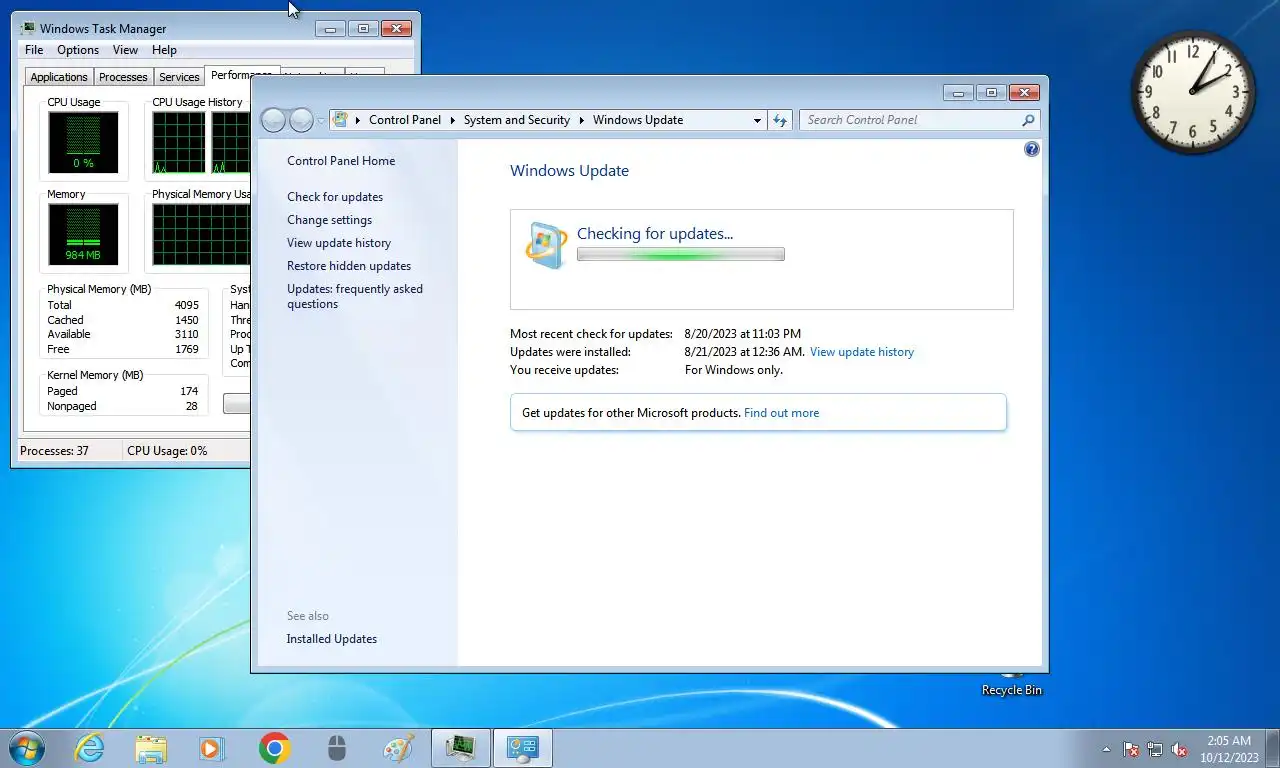Switch to Control Panel taskbar button
This screenshot has width=1280, height=768.
point(523,748)
